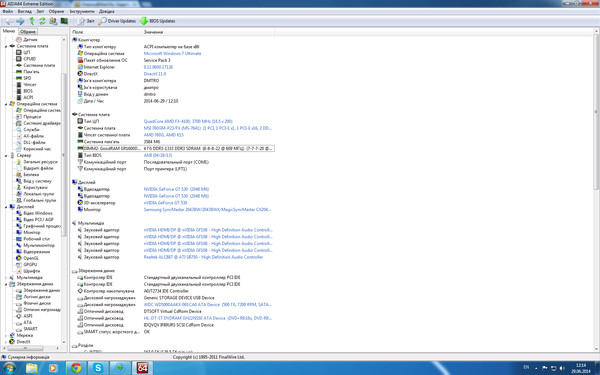The width and height of the screenshot is (600, 375).
Task: Expand the DirectX tree branch
Action: pyautogui.click(x=6, y=342)
